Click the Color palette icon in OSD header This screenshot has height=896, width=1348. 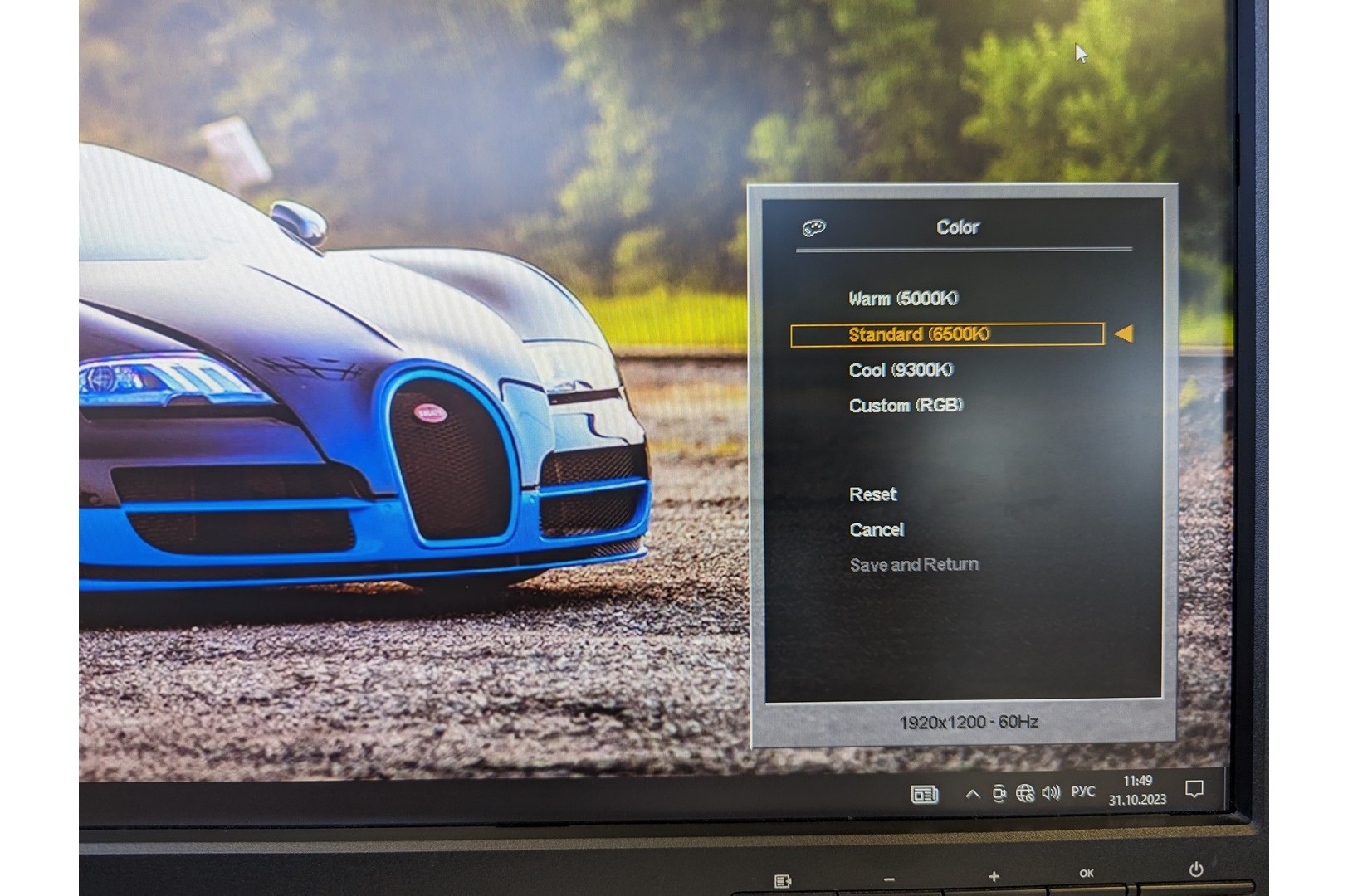click(813, 228)
